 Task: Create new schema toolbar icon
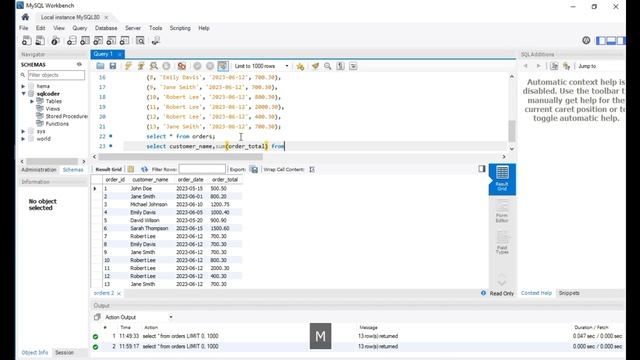coord(71,41)
